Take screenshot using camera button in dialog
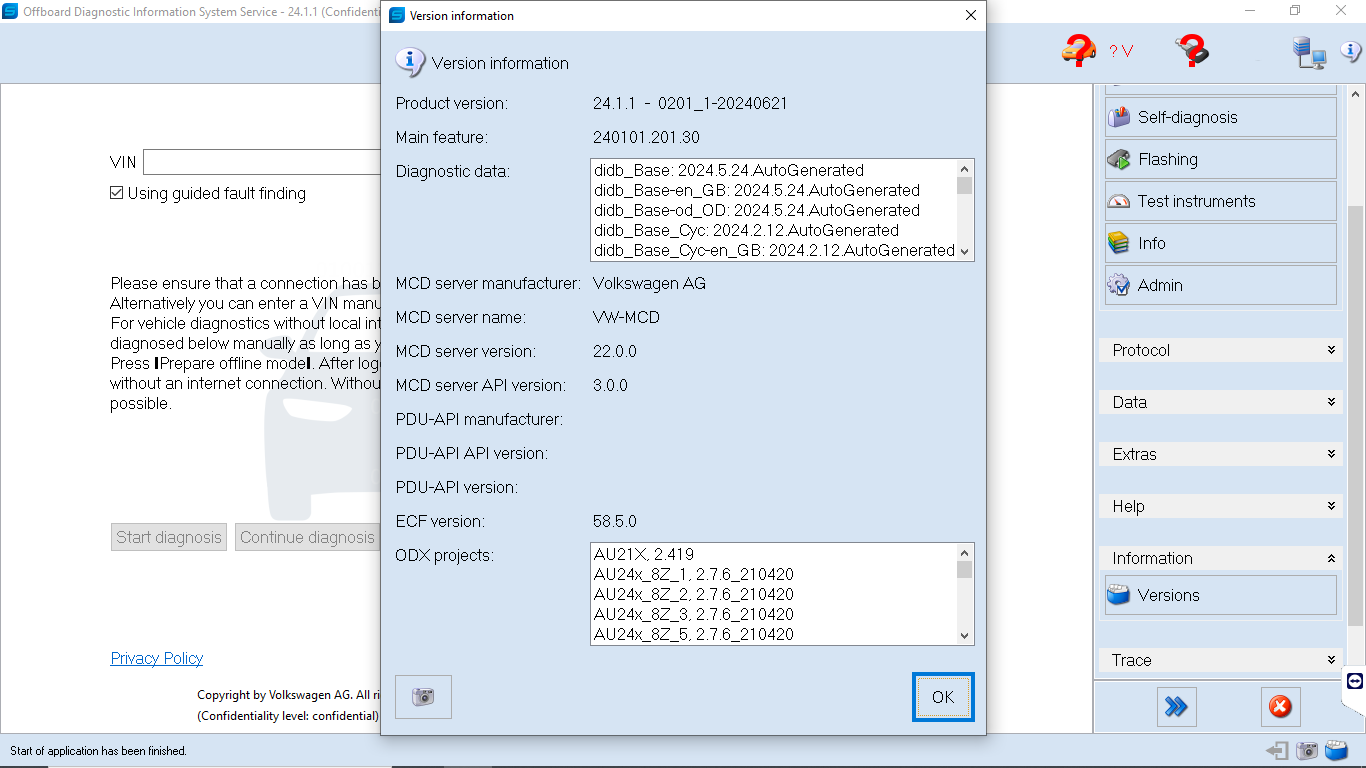 (x=423, y=697)
